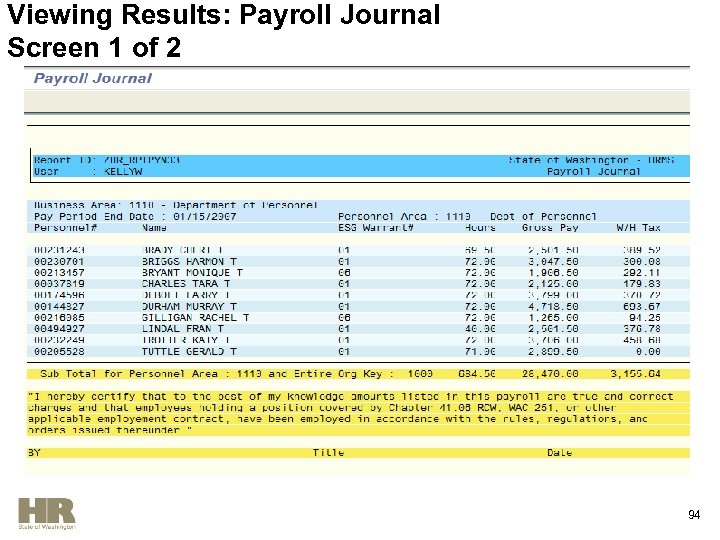Click 'Payroll Journal' text in blue report header
The width and height of the screenshot is (720, 540).
[x=593, y=172]
